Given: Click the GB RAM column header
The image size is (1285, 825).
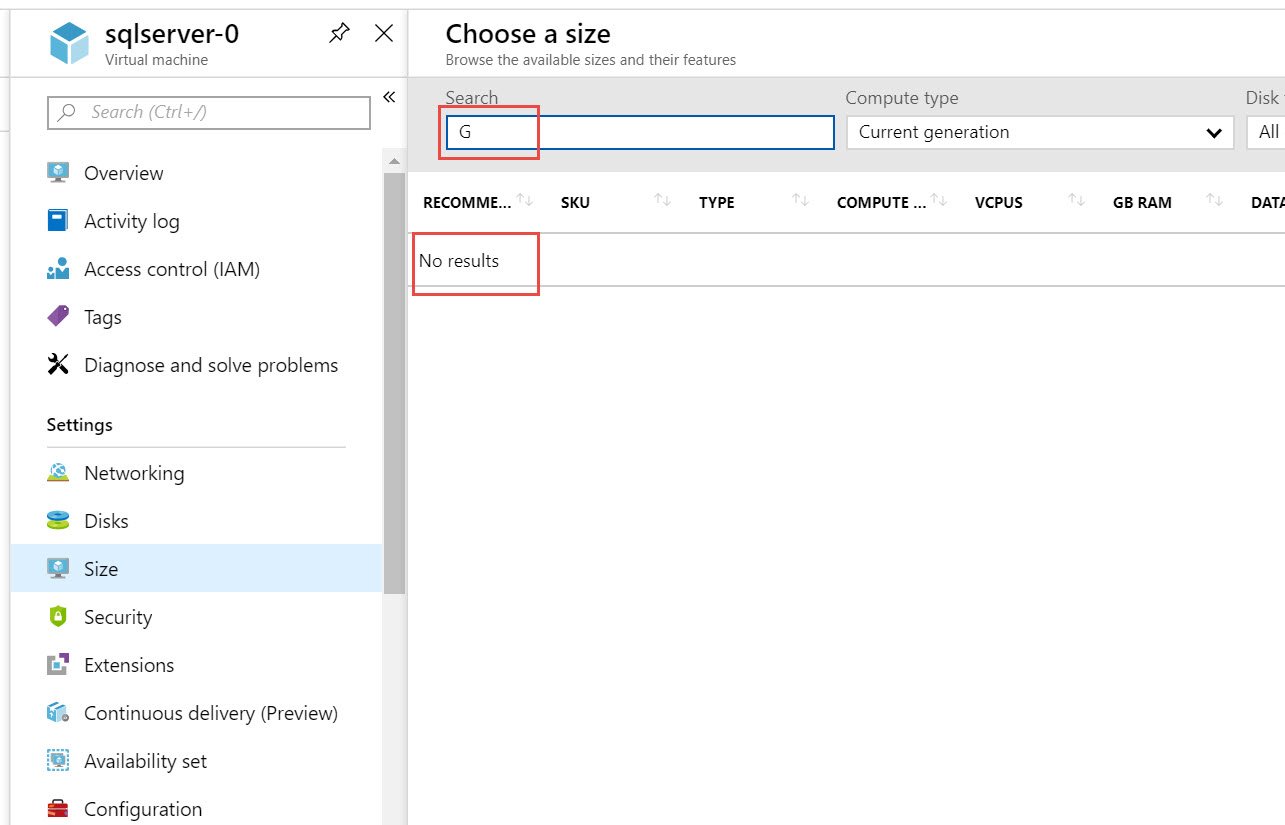Looking at the screenshot, I should coord(1142,202).
